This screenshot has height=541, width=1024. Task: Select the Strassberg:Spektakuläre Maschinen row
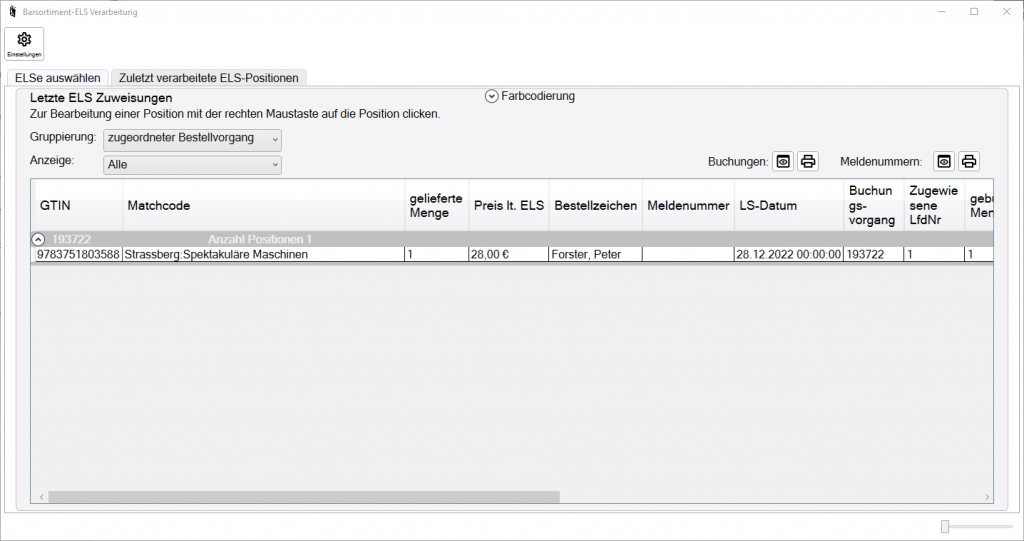click(216, 255)
